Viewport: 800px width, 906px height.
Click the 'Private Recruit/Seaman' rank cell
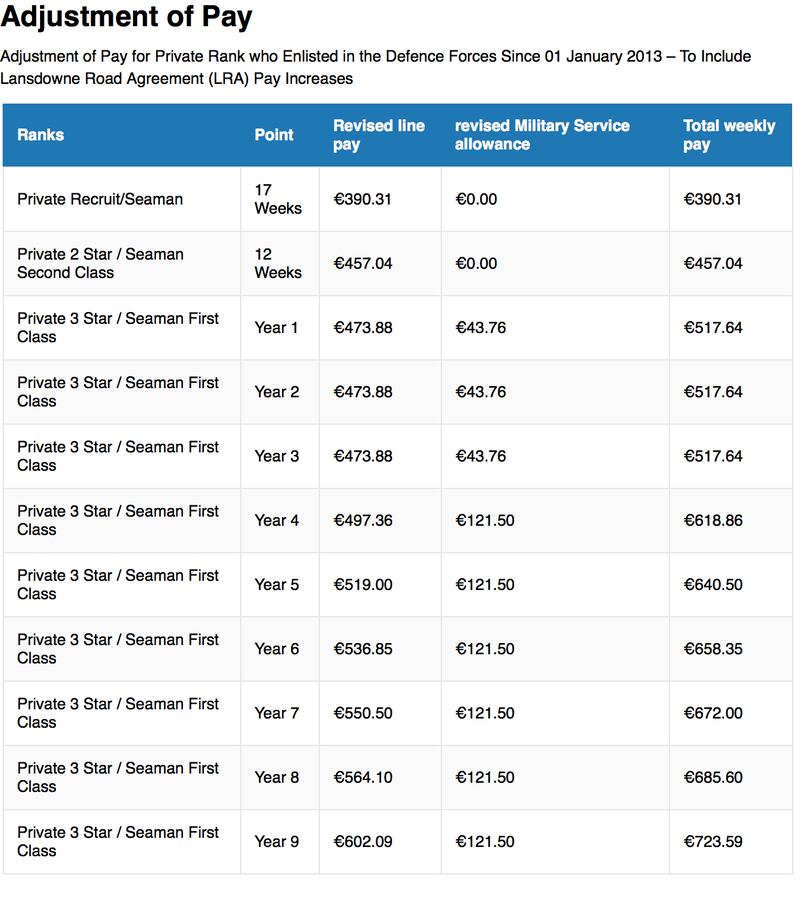click(100, 199)
